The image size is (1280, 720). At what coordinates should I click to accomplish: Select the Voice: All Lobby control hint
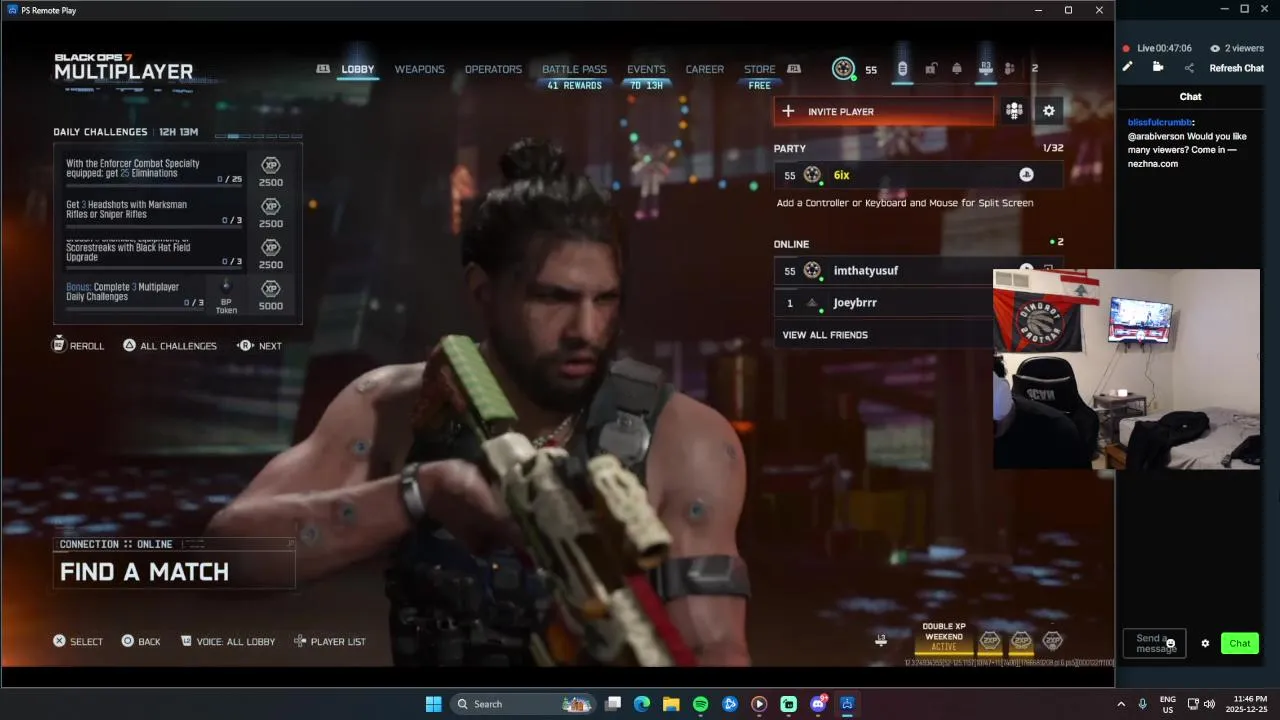tap(228, 641)
